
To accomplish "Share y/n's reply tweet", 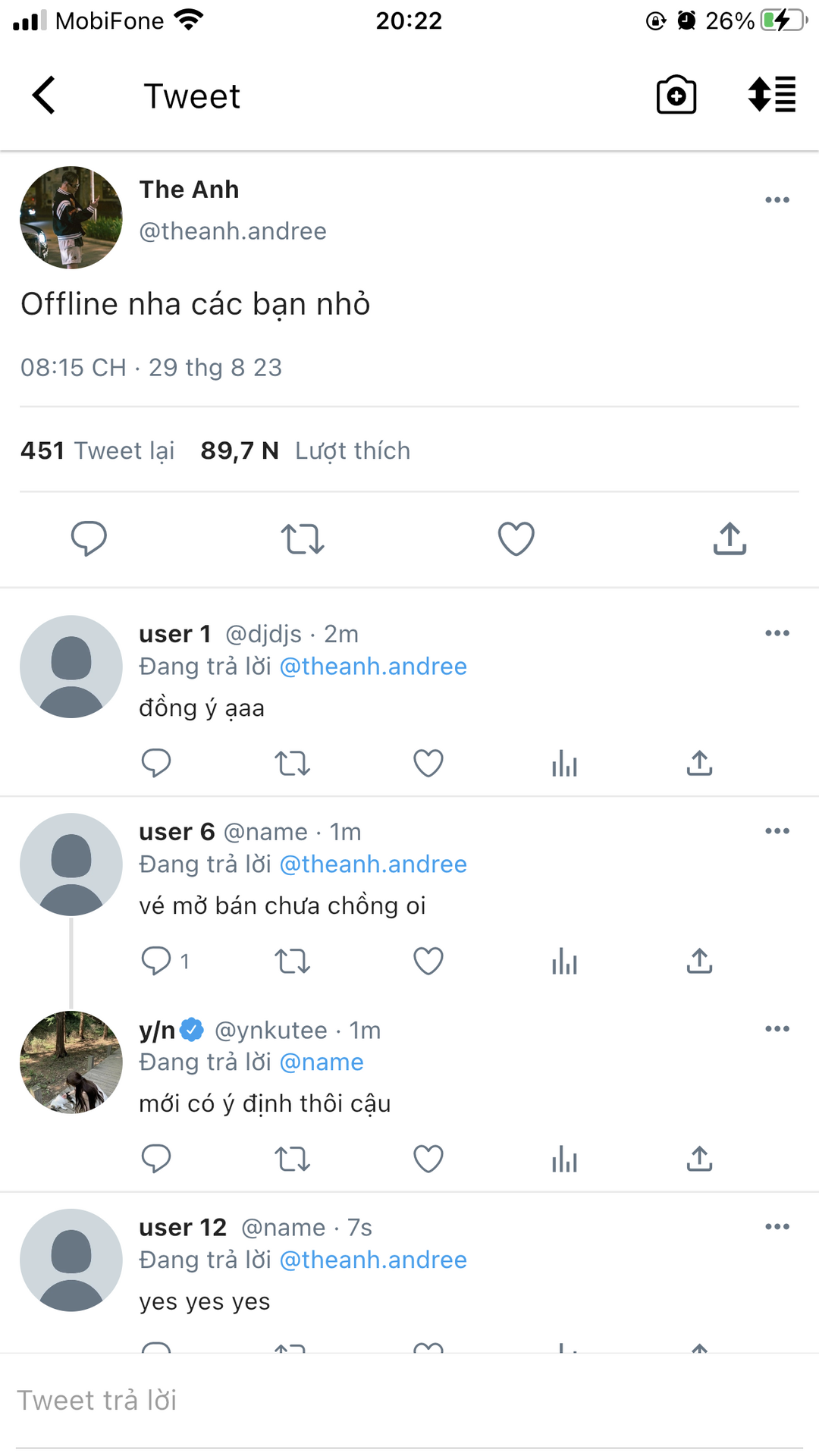I will coord(699,1159).
